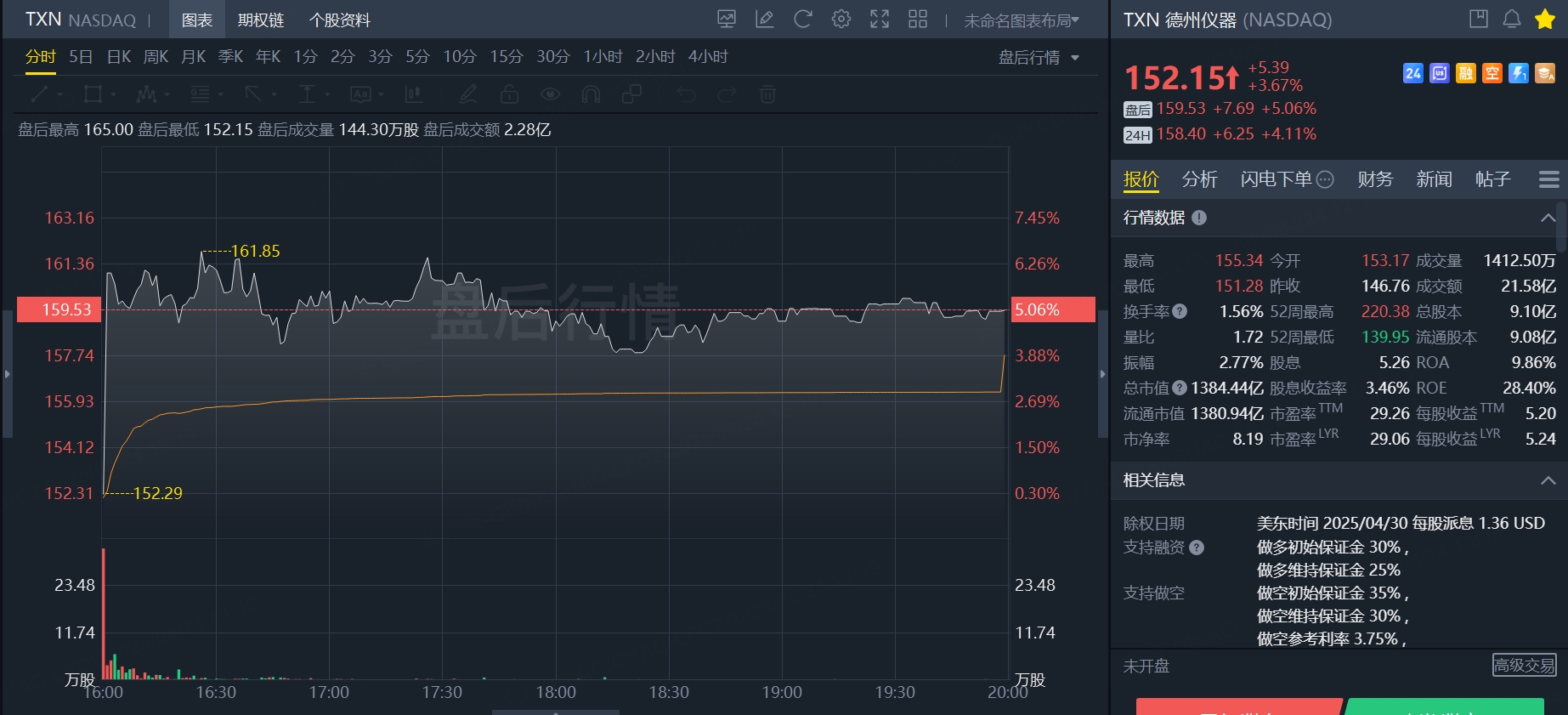
Task: Click the yellow 融 margin badge
Action: coord(1466,73)
